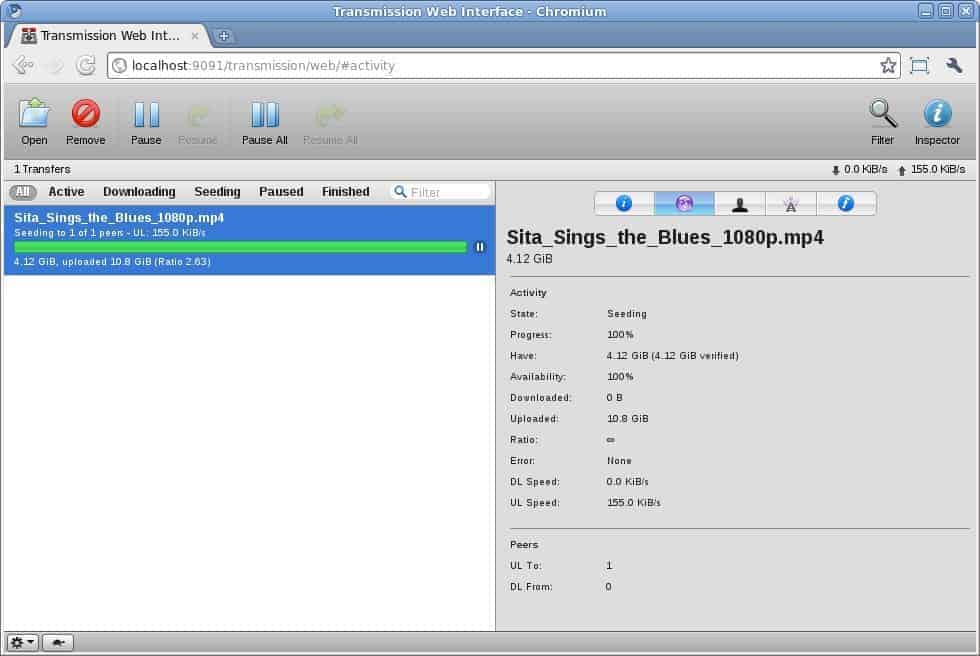This screenshot has height=656, width=980.
Task: Click the green progress bar of the torrent
Action: tap(240, 246)
